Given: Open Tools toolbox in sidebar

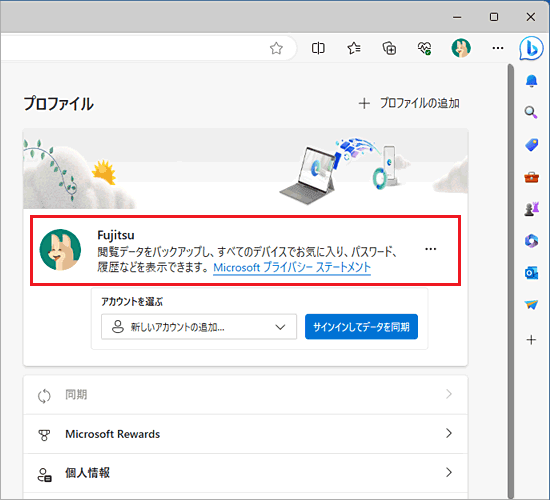Looking at the screenshot, I should tap(531, 177).
